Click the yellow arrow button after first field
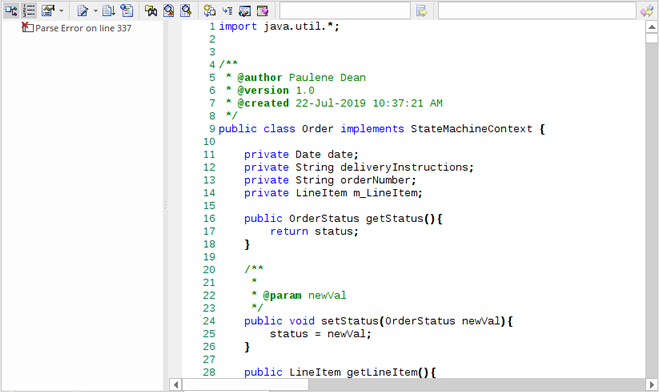The image size is (659, 392). [422, 11]
